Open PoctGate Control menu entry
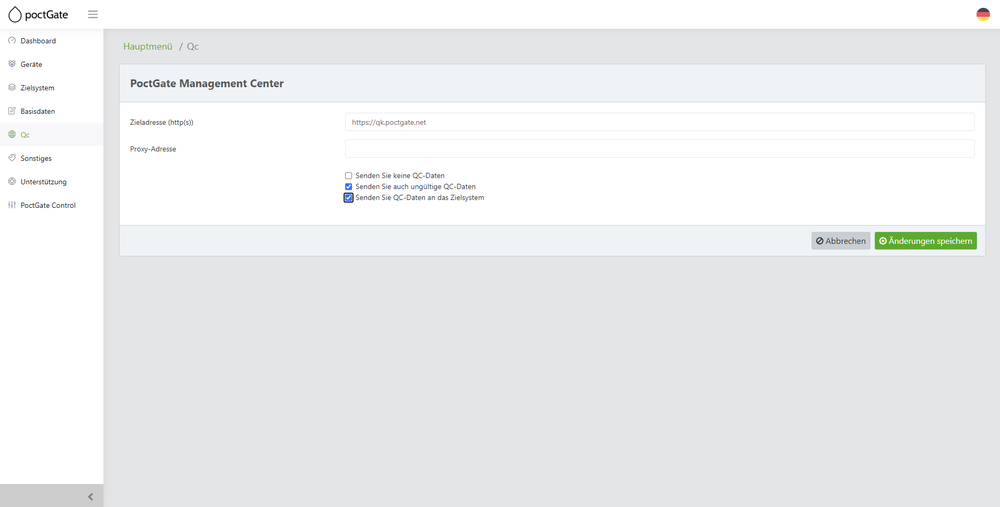1000x507 pixels. tap(52, 205)
